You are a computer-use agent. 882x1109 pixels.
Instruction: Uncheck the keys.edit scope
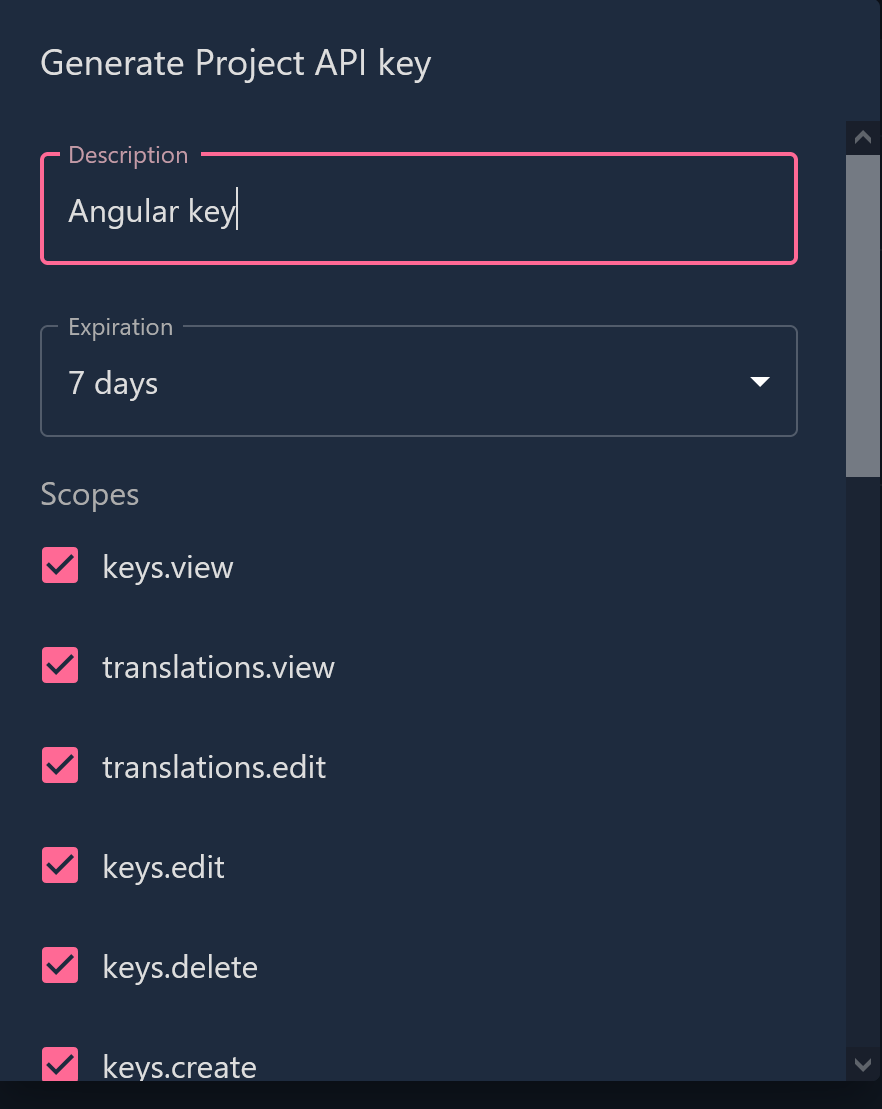tap(59, 865)
